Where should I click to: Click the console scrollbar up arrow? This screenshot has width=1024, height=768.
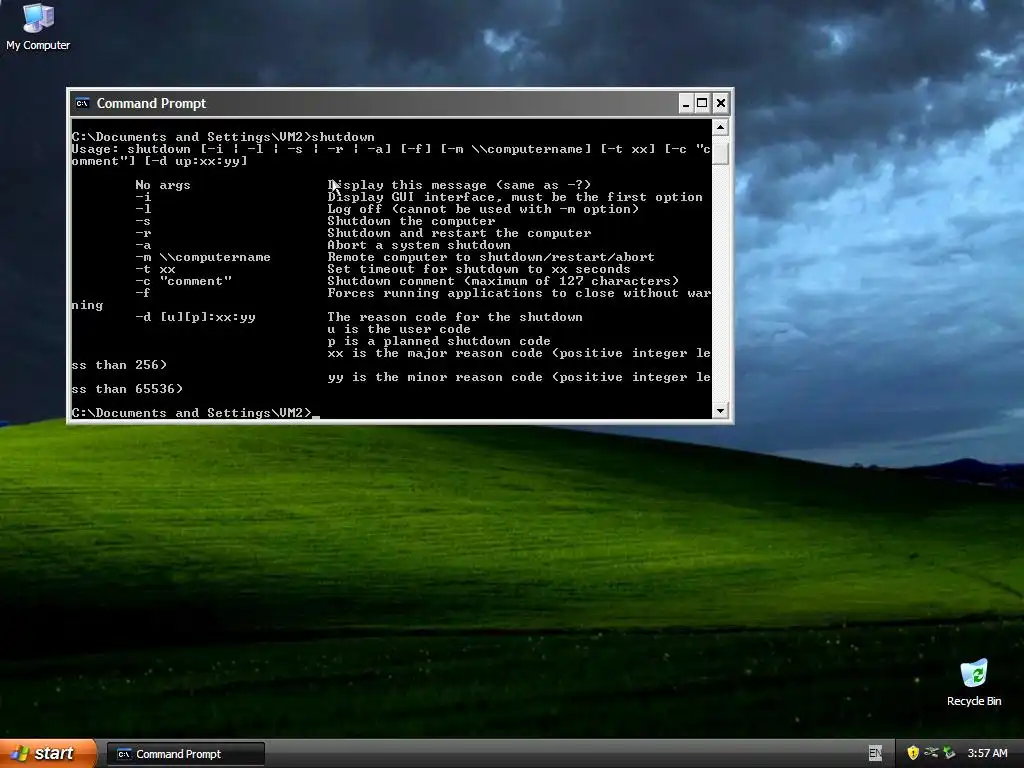click(720, 127)
